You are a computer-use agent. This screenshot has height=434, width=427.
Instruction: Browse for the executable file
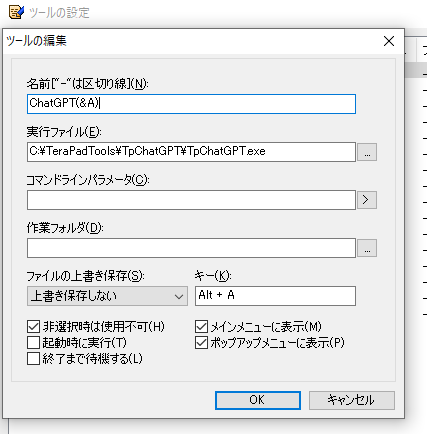coord(367,152)
